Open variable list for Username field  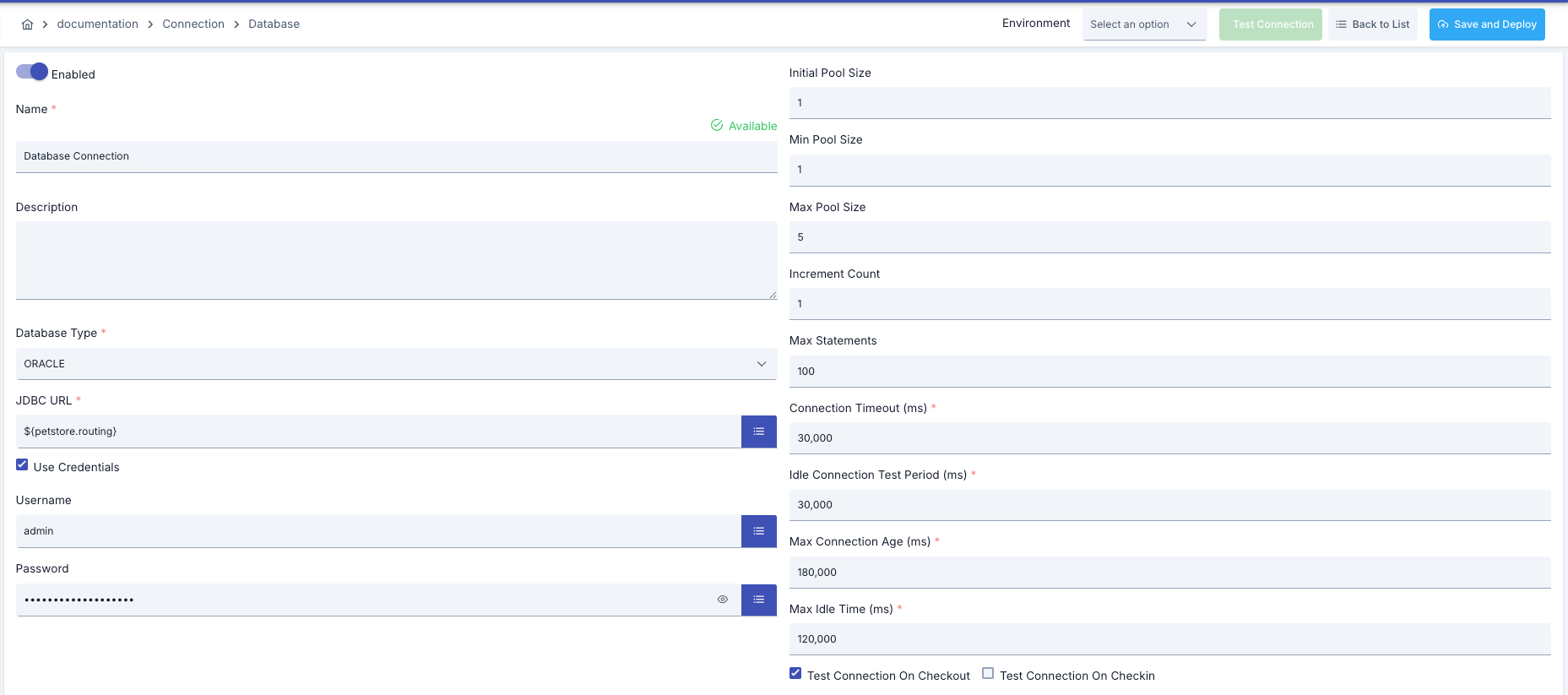758,531
